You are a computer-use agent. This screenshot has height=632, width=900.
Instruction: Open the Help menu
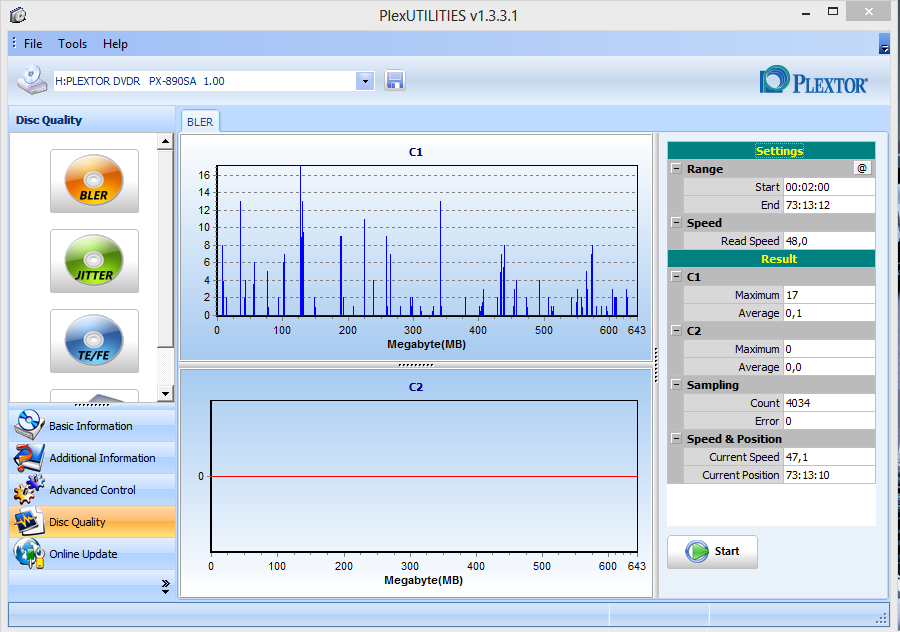115,44
